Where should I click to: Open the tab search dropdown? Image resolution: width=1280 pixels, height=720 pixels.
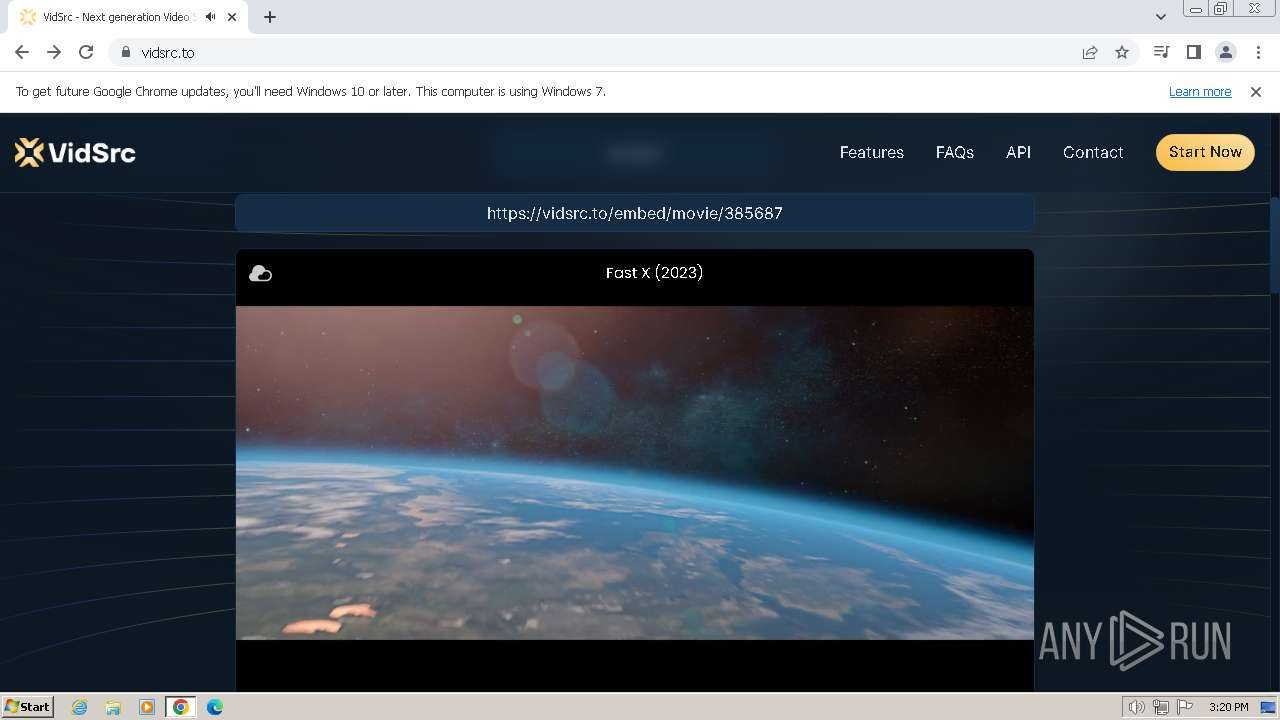(x=1160, y=17)
